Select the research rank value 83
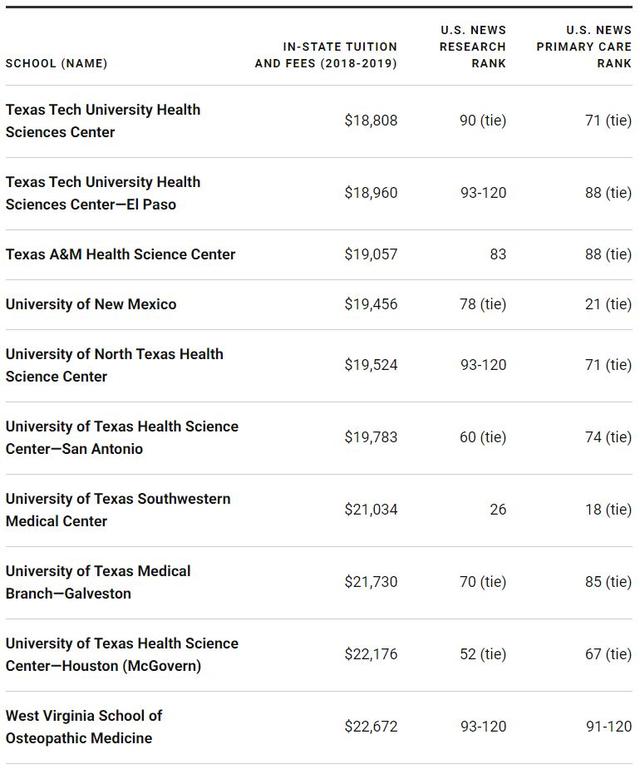Screen dimensions: 640x769 point(497,254)
